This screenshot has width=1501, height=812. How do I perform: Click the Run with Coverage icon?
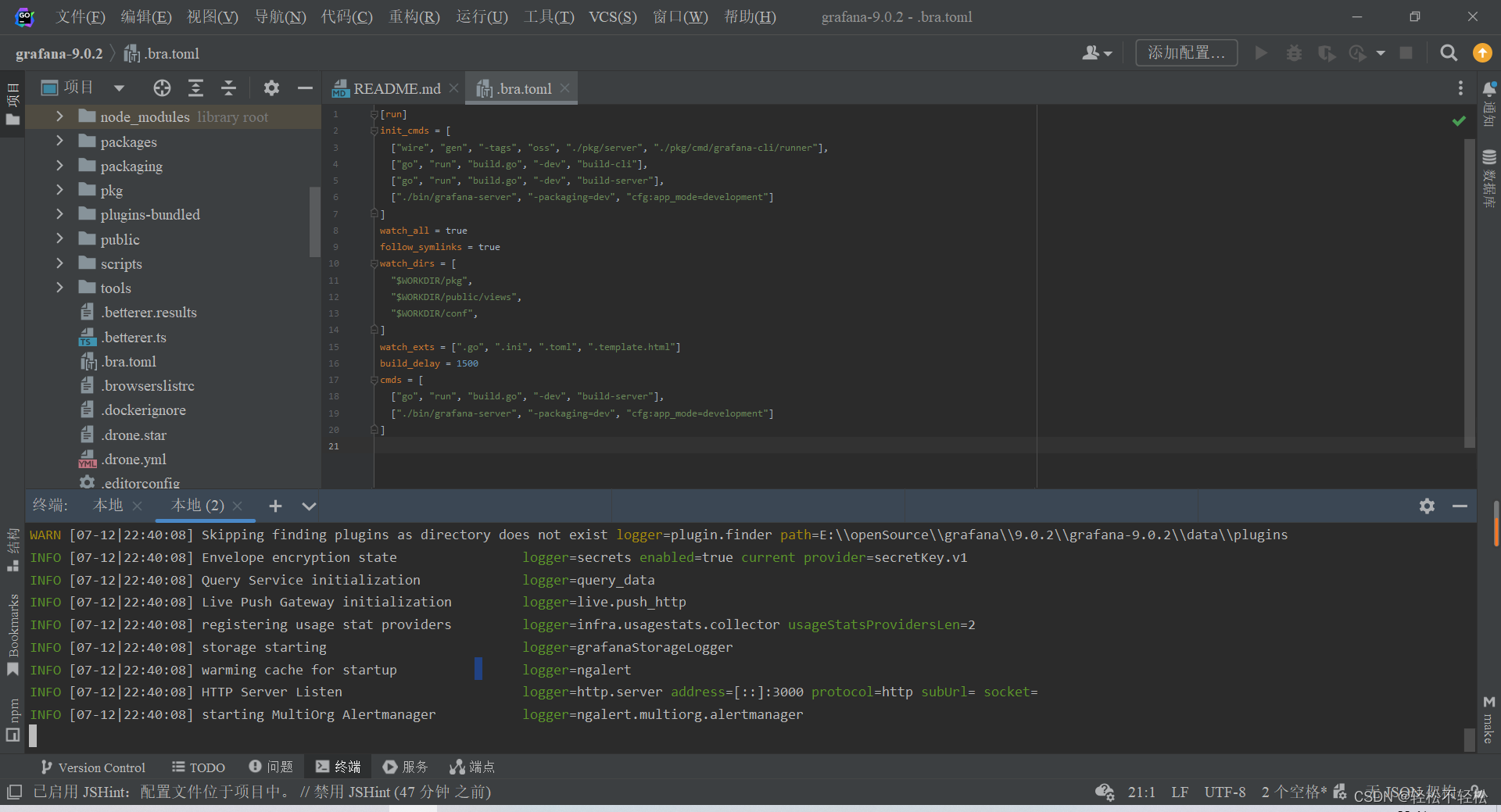point(1327,53)
